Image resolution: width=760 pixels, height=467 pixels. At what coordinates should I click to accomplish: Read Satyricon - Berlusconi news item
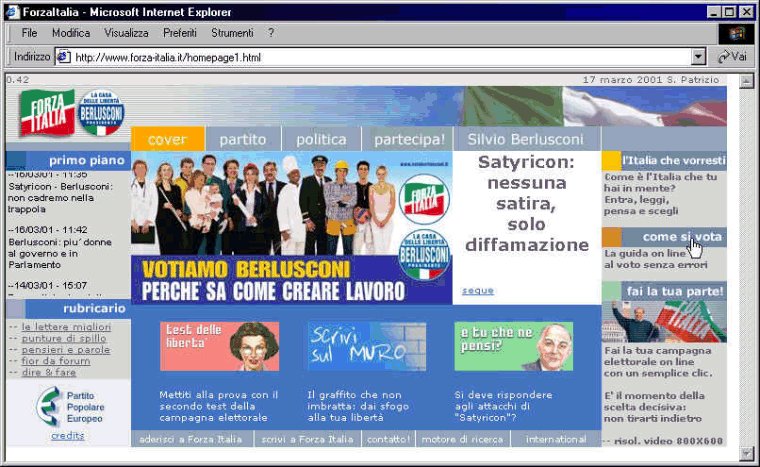(x=61, y=198)
